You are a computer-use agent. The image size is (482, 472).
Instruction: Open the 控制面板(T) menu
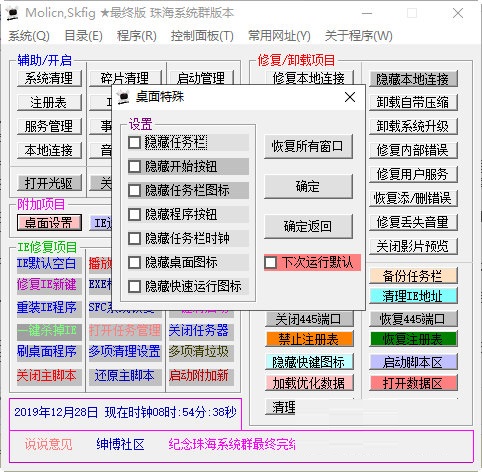[x=202, y=36]
